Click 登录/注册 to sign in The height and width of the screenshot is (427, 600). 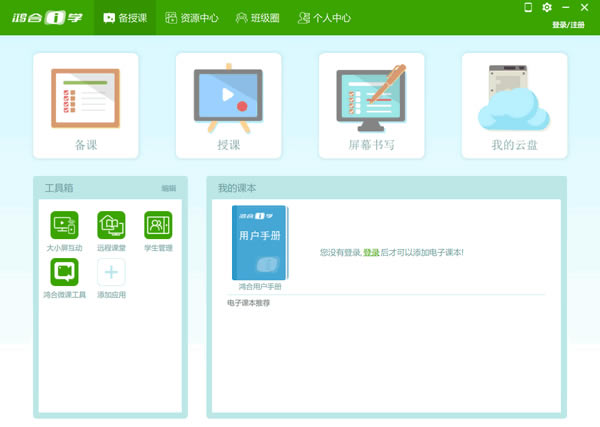click(570, 25)
